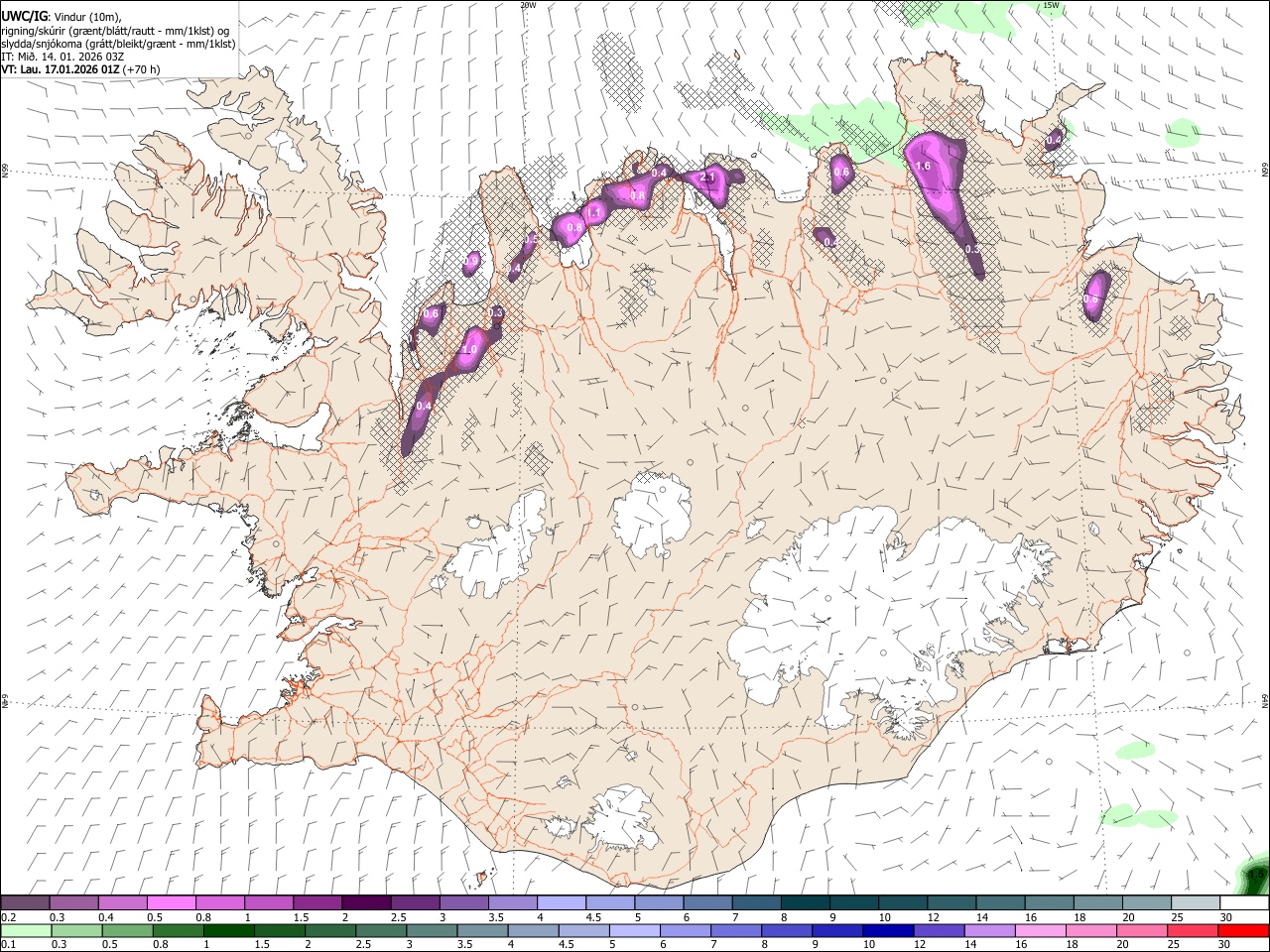Click the dark green 1 swatch in lower legend row

click(228, 931)
